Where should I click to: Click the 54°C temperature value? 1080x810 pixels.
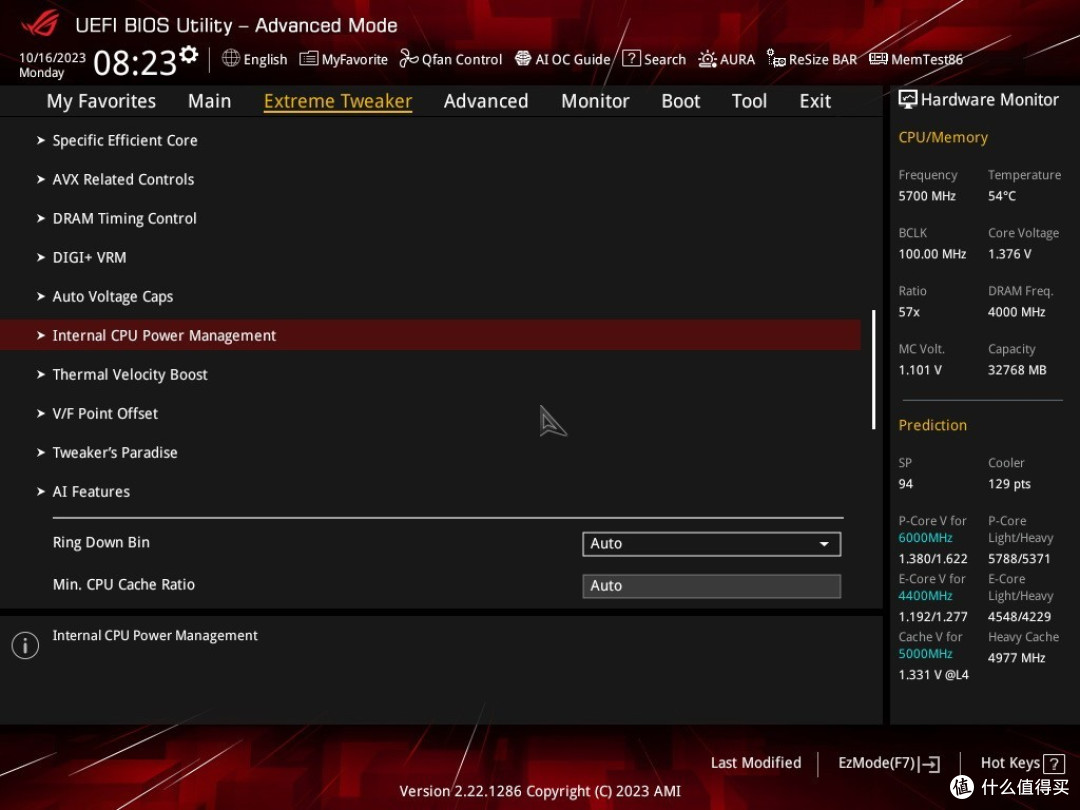click(x=1001, y=196)
